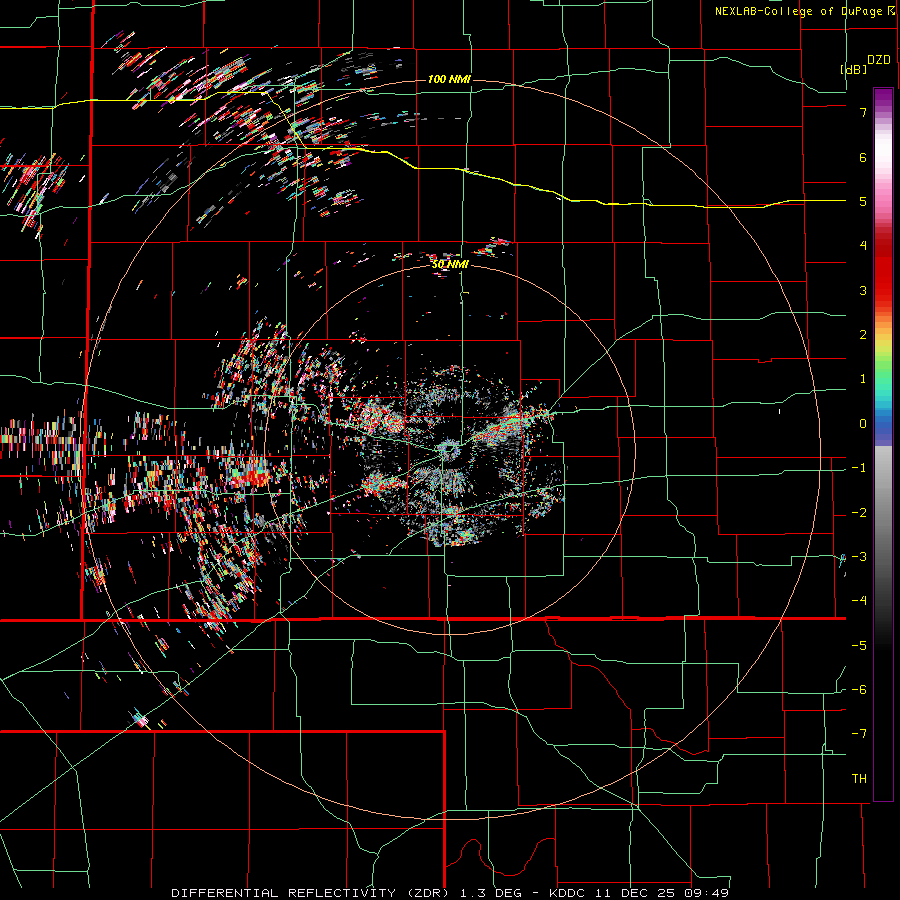Click the 50 NMI range ring label
The width and height of the screenshot is (900, 900).
point(450,264)
